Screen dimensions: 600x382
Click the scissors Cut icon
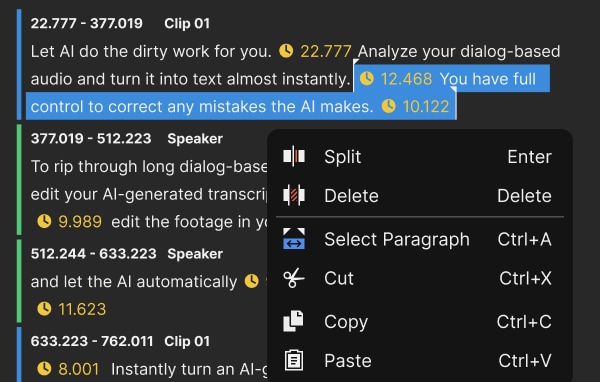[294, 278]
